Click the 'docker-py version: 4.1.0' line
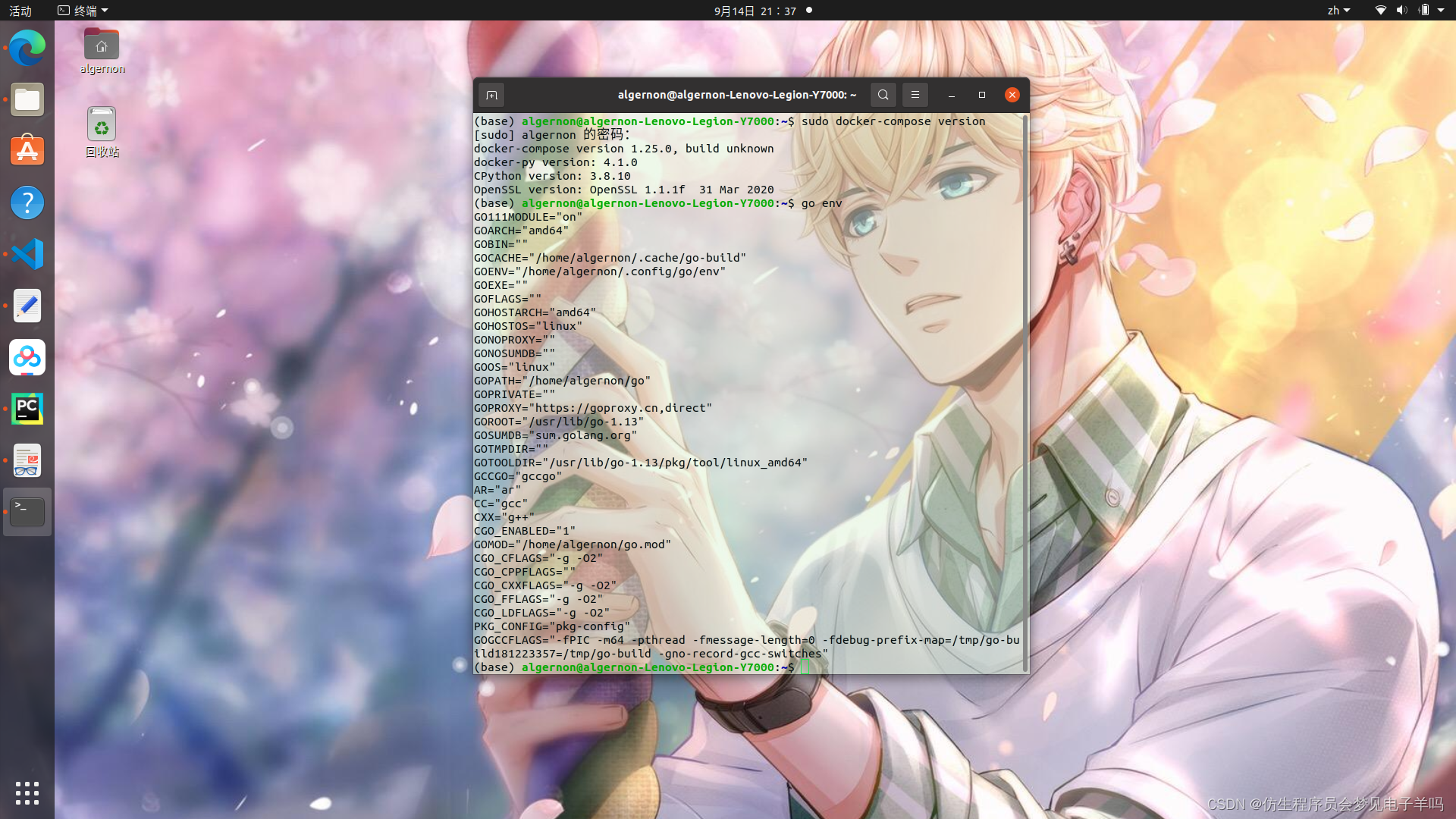 (x=556, y=162)
